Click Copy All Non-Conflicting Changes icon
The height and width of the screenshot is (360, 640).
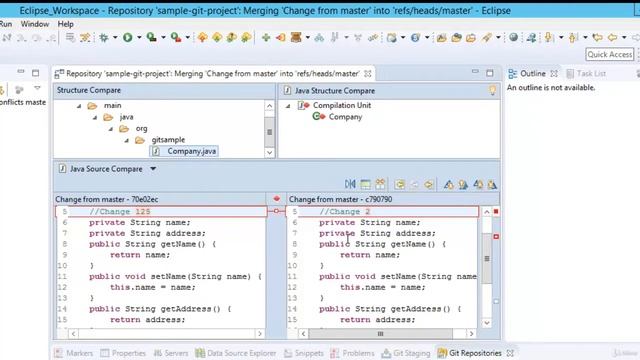(x=400, y=184)
